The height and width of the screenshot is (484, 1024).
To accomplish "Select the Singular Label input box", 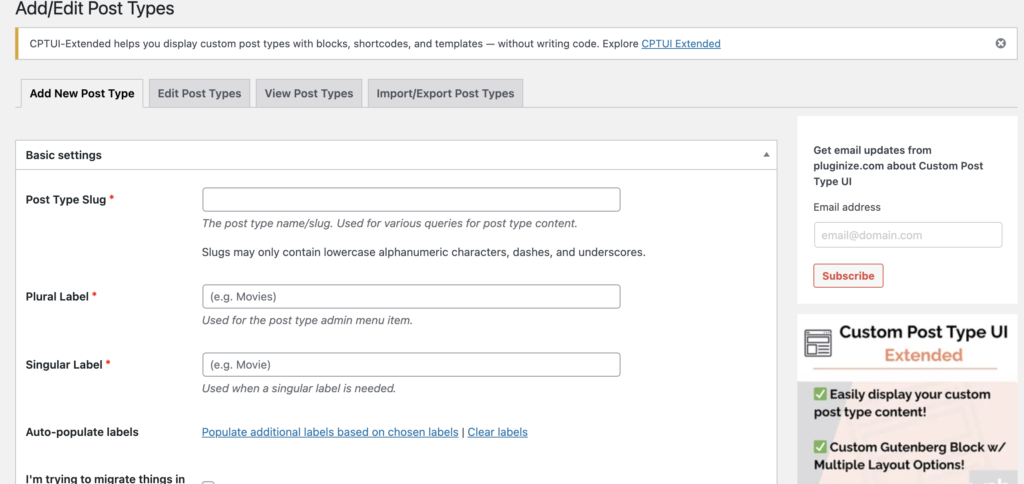I will click(411, 364).
